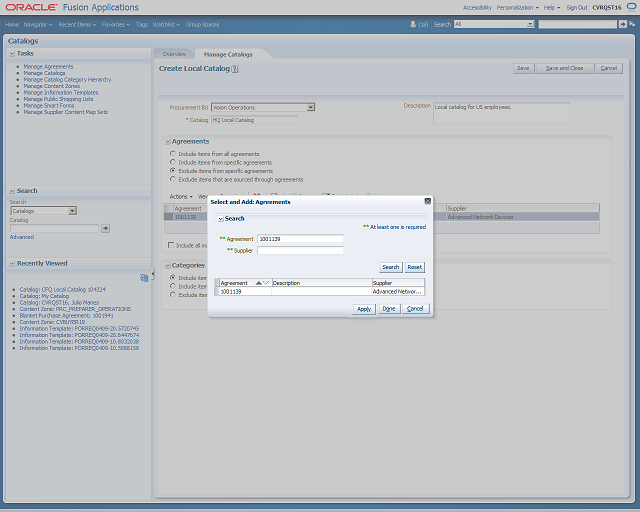
Task: Click the Sign Out link
Action: [x=577, y=7]
